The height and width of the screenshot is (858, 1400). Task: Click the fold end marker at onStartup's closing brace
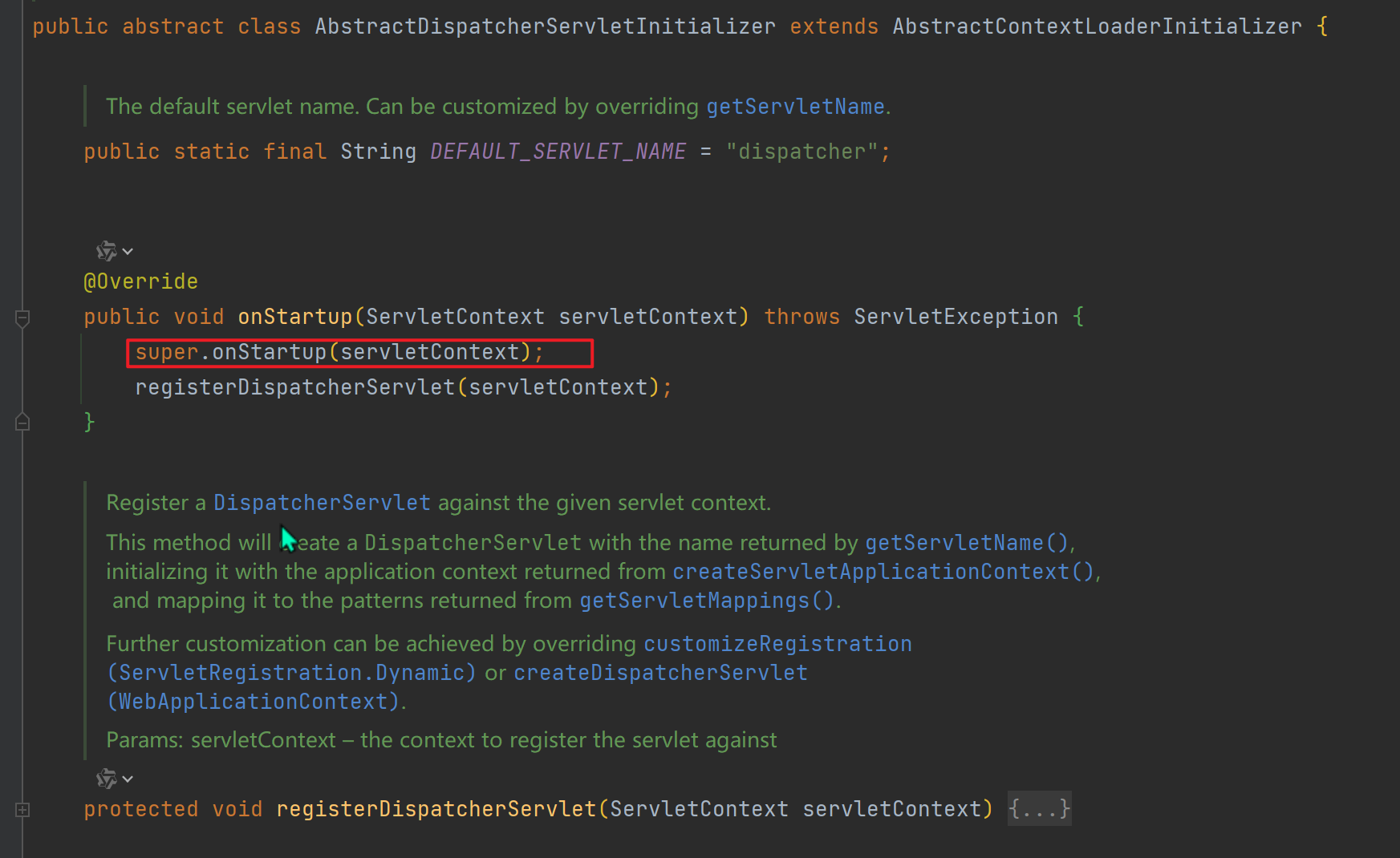pyautogui.click(x=22, y=422)
